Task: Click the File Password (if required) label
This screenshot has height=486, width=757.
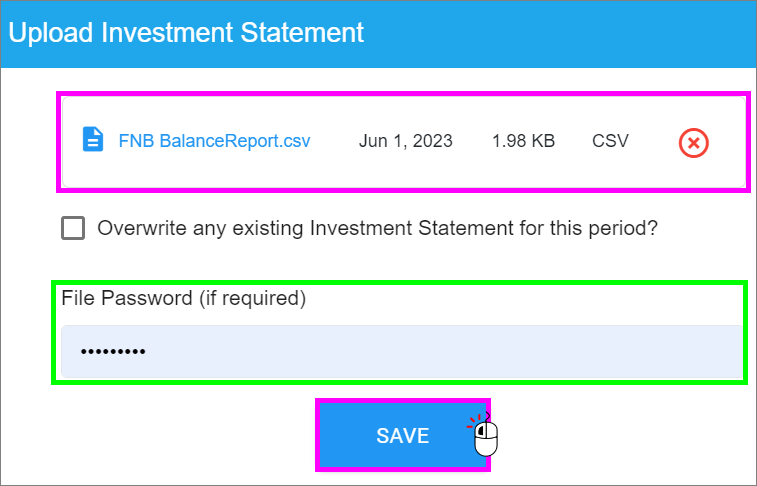Action: (183, 298)
